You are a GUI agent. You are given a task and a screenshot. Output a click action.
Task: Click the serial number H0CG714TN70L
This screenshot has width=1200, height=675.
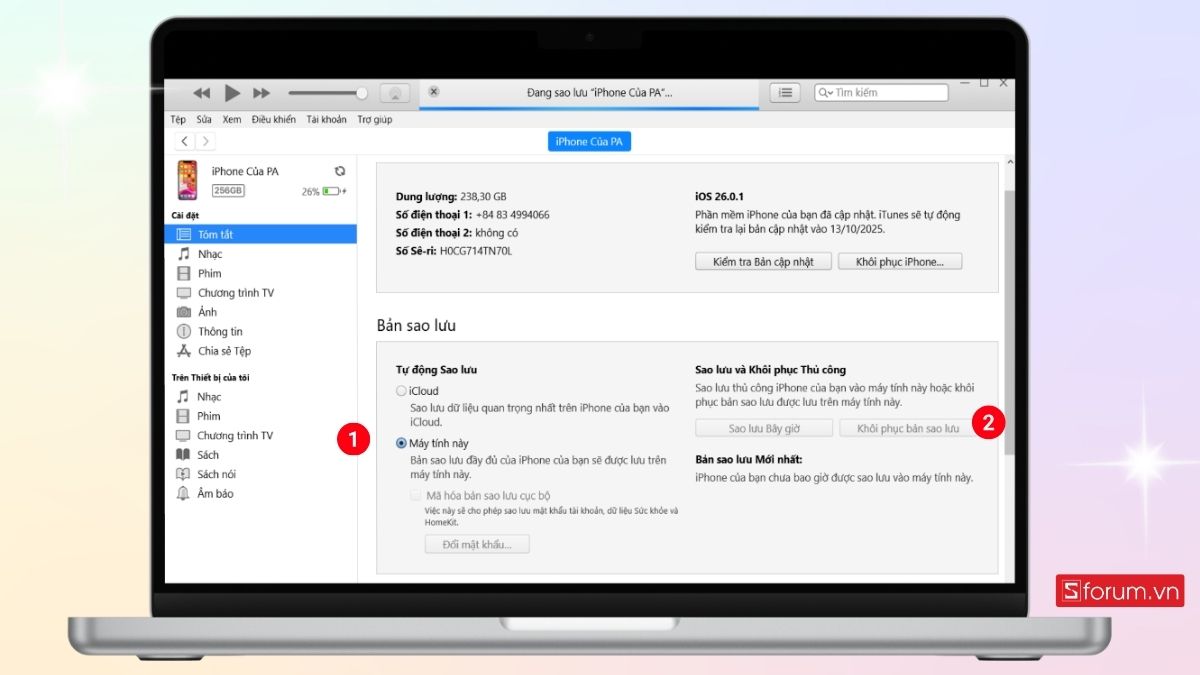476,251
